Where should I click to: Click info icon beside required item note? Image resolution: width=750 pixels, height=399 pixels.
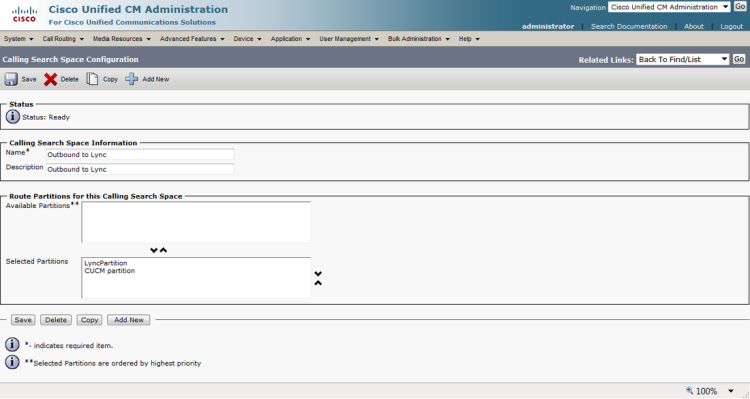tap(12, 344)
